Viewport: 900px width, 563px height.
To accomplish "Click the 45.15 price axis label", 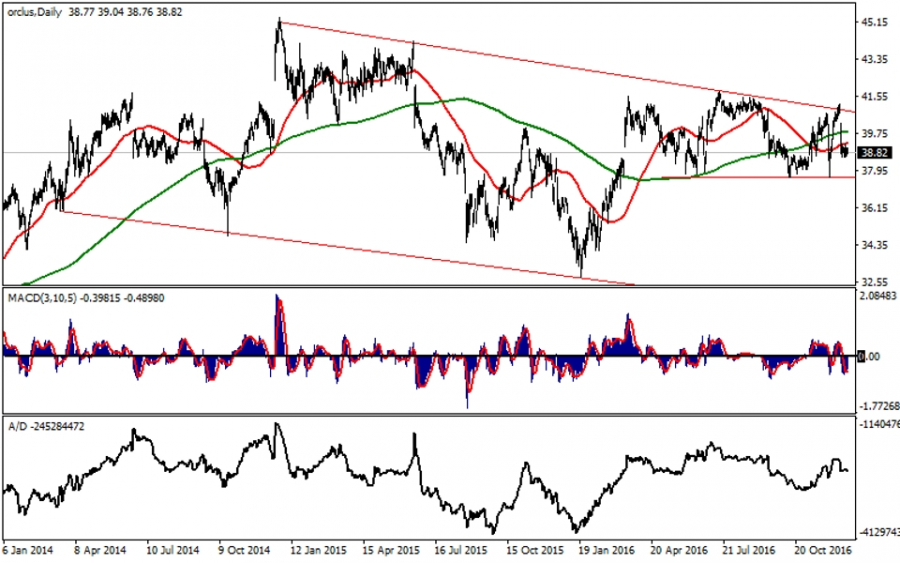I will pos(875,22).
